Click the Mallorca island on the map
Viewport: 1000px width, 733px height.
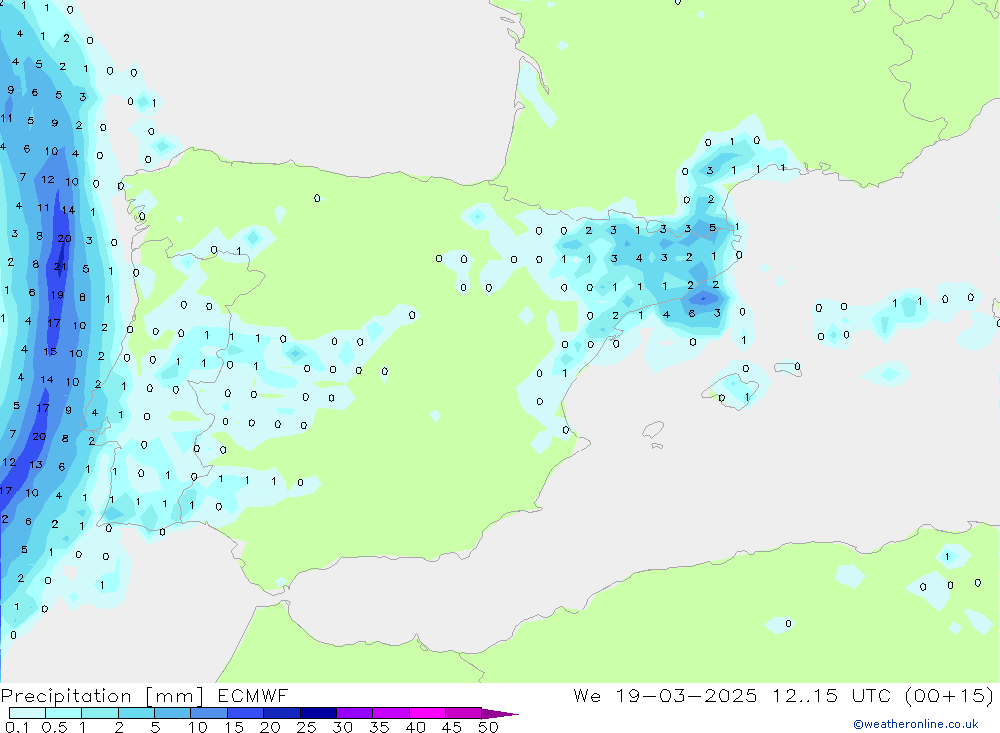click(735, 386)
